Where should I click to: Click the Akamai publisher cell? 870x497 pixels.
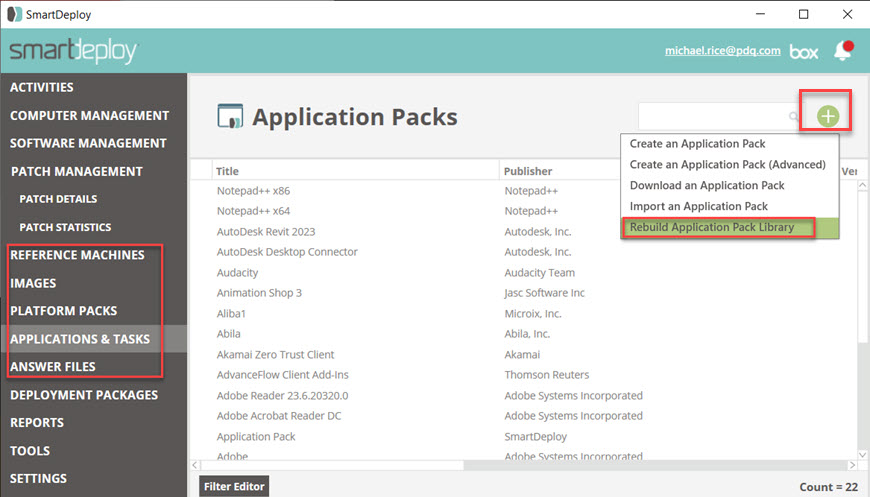tap(522, 354)
